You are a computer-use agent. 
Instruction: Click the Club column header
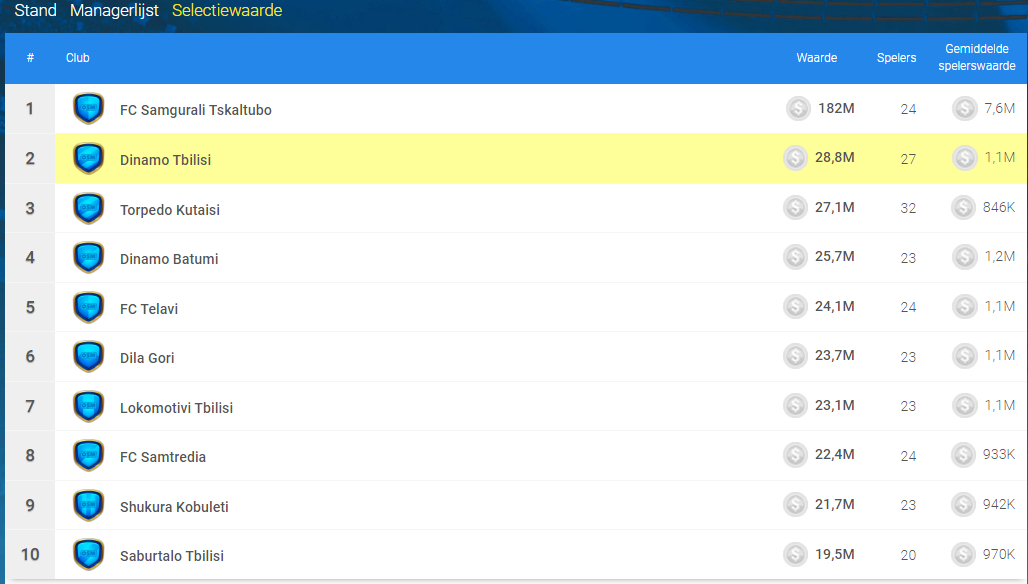pos(77,58)
